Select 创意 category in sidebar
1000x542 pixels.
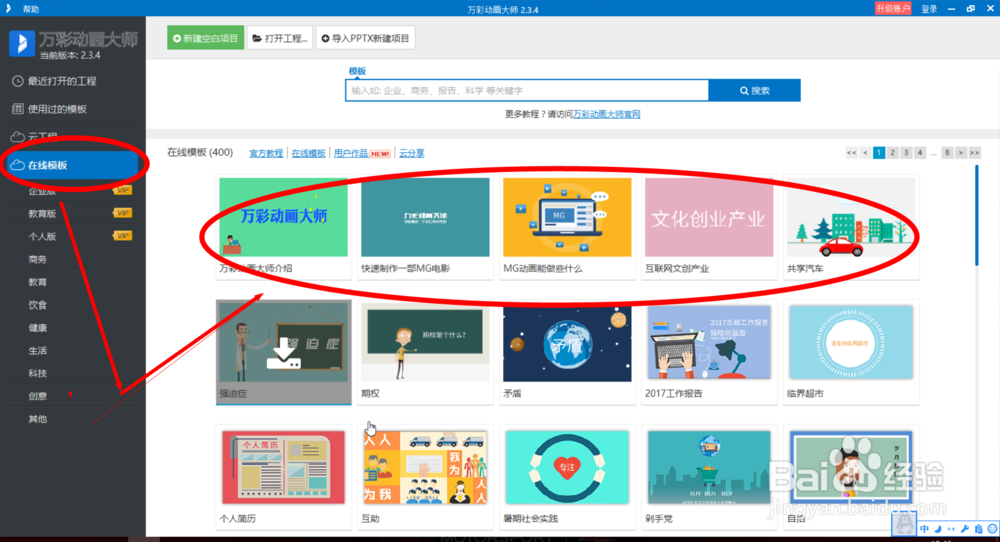click(x=38, y=396)
